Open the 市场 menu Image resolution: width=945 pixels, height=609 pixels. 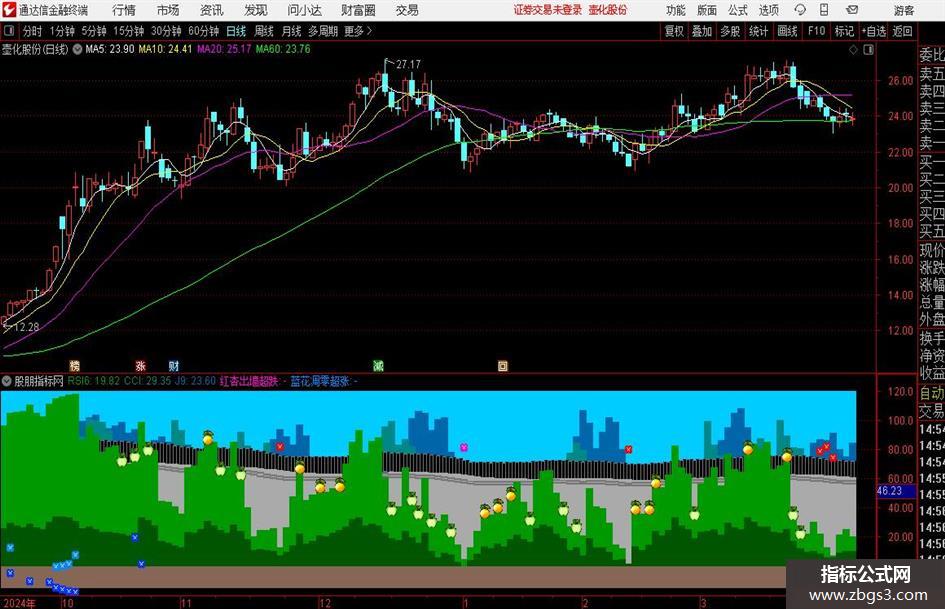tap(168, 10)
